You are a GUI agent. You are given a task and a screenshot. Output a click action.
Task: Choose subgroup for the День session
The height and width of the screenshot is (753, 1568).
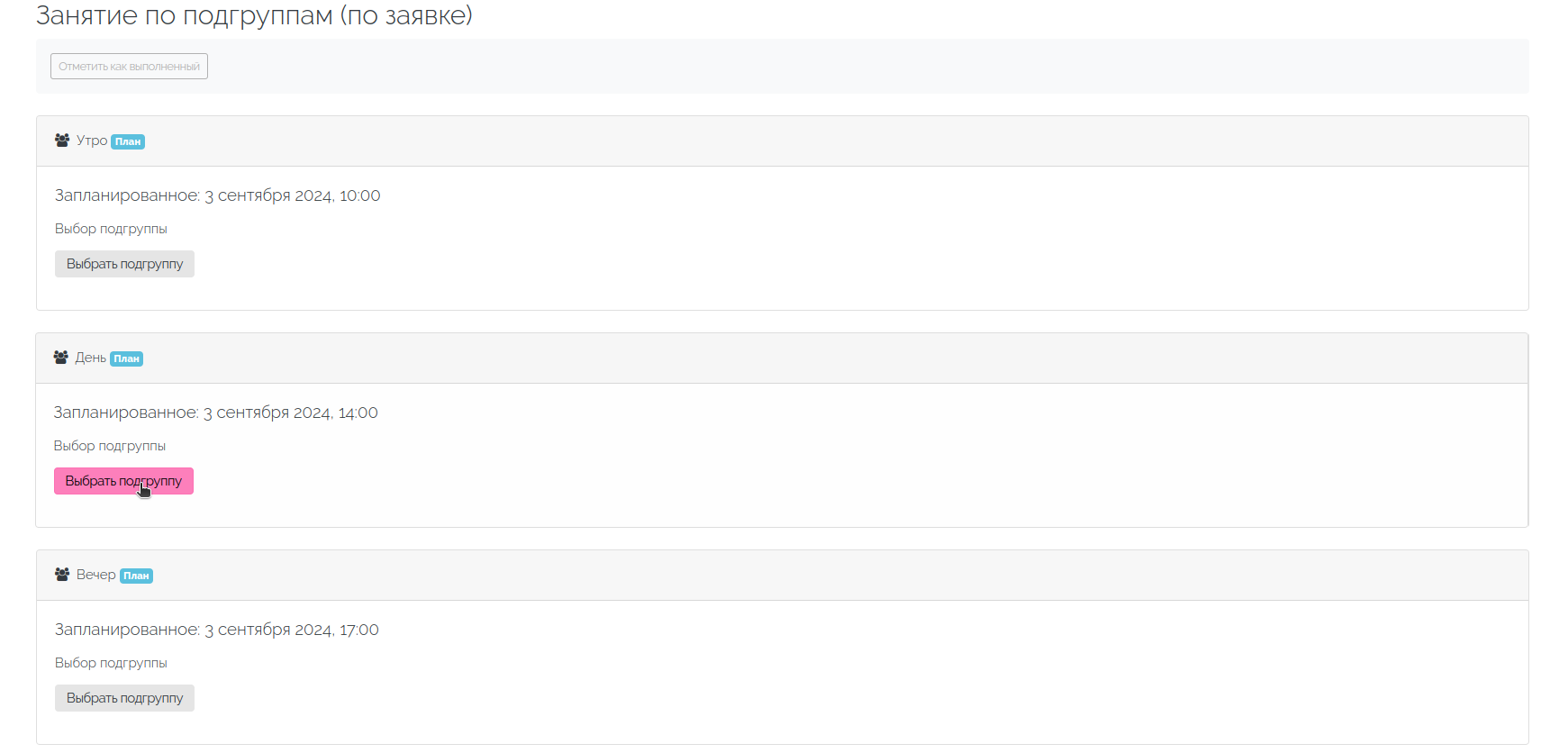click(123, 481)
